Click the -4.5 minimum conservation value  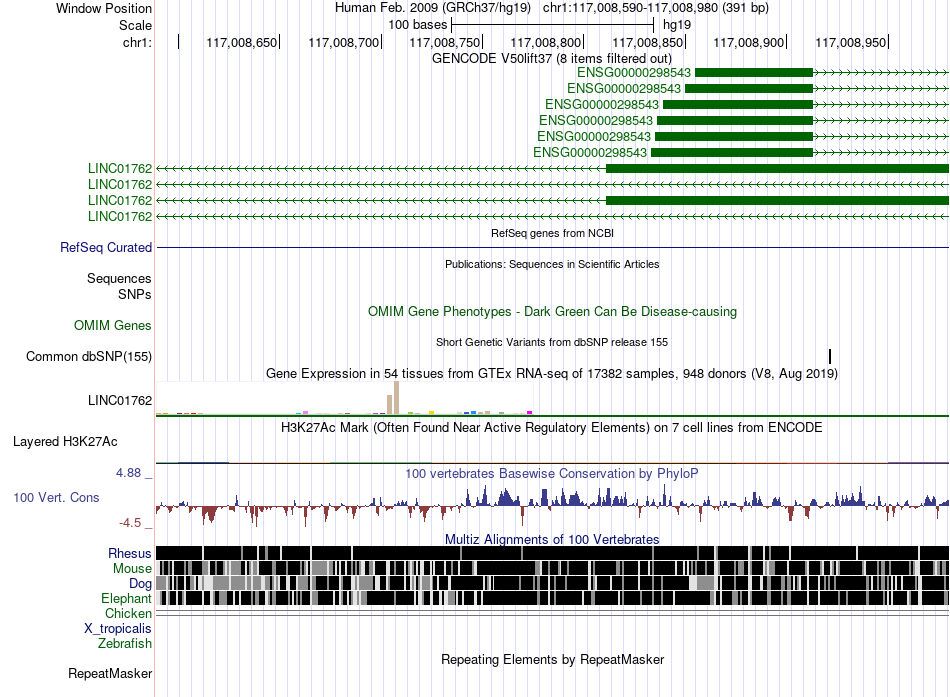130,522
